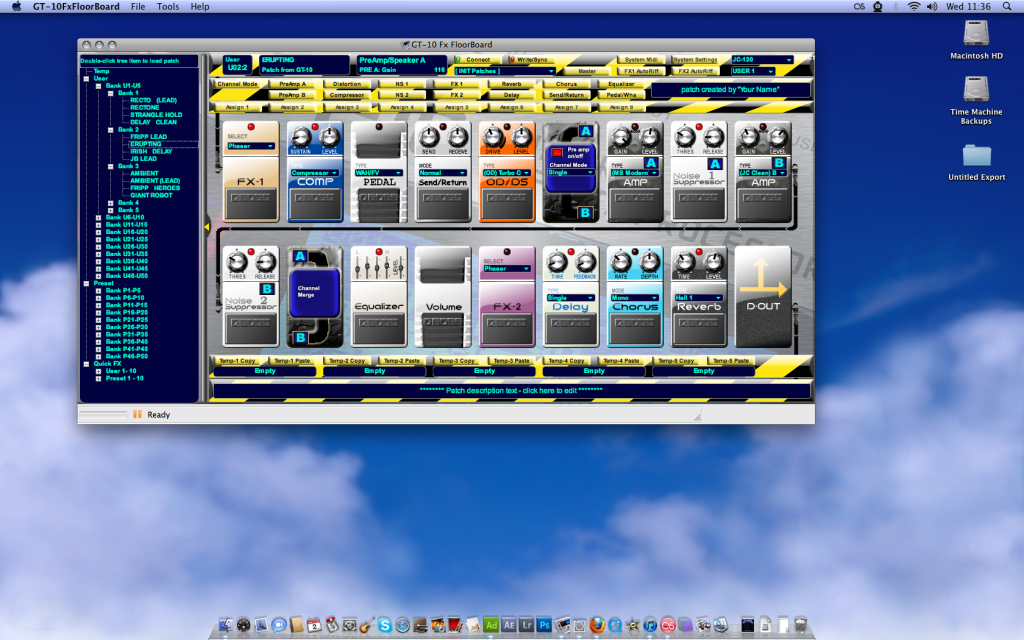1024x640 pixels.
Task: Toggle the Pre amp on/off red switch
Action: 556,153
